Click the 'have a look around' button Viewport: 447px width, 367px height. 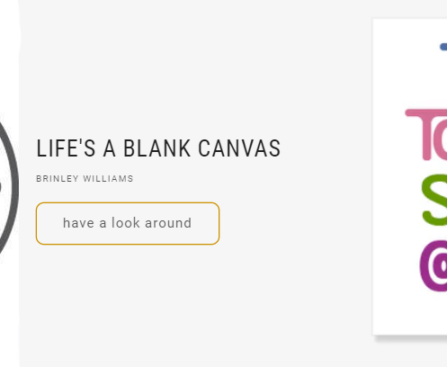click(128, 223)
